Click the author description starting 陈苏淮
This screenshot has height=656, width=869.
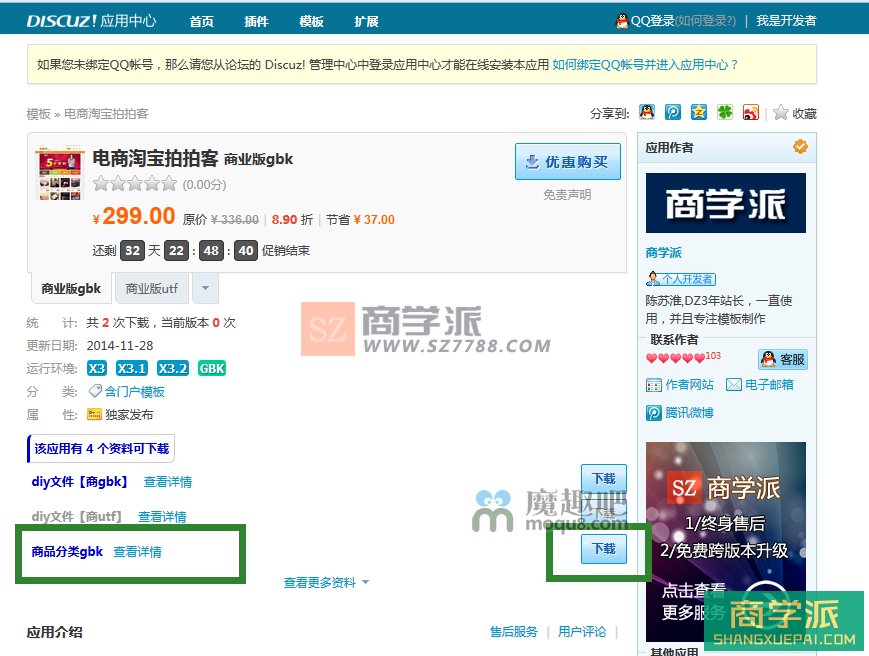point(719,310)
